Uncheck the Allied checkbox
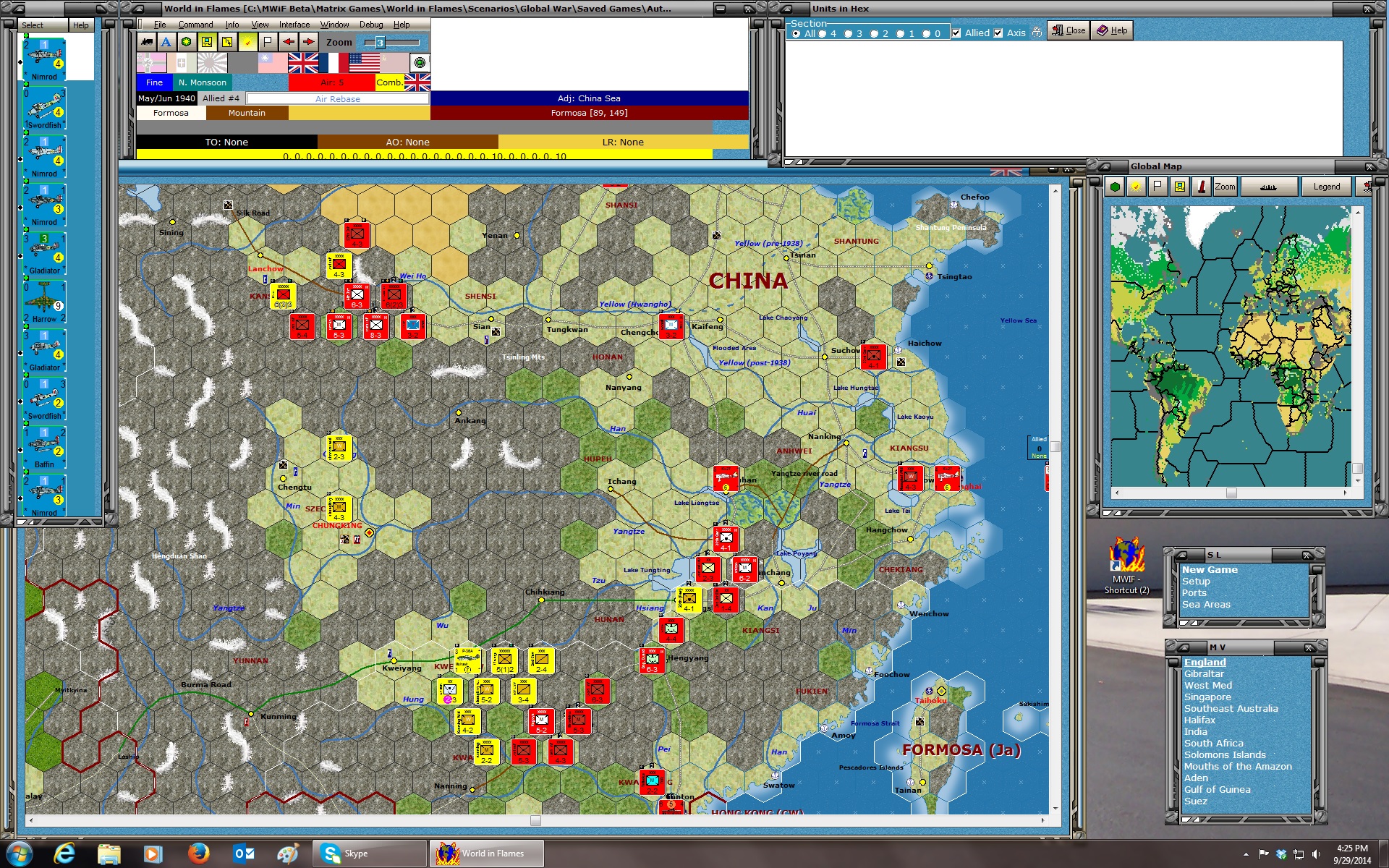The image size is (1389, 868). coord(956,33)
